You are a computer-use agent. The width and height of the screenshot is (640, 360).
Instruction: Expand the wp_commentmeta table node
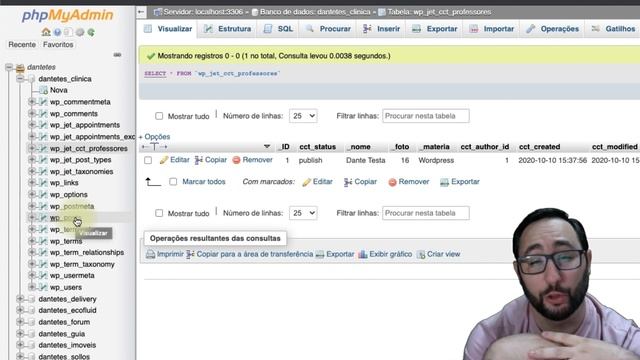[x=32, y=102]
